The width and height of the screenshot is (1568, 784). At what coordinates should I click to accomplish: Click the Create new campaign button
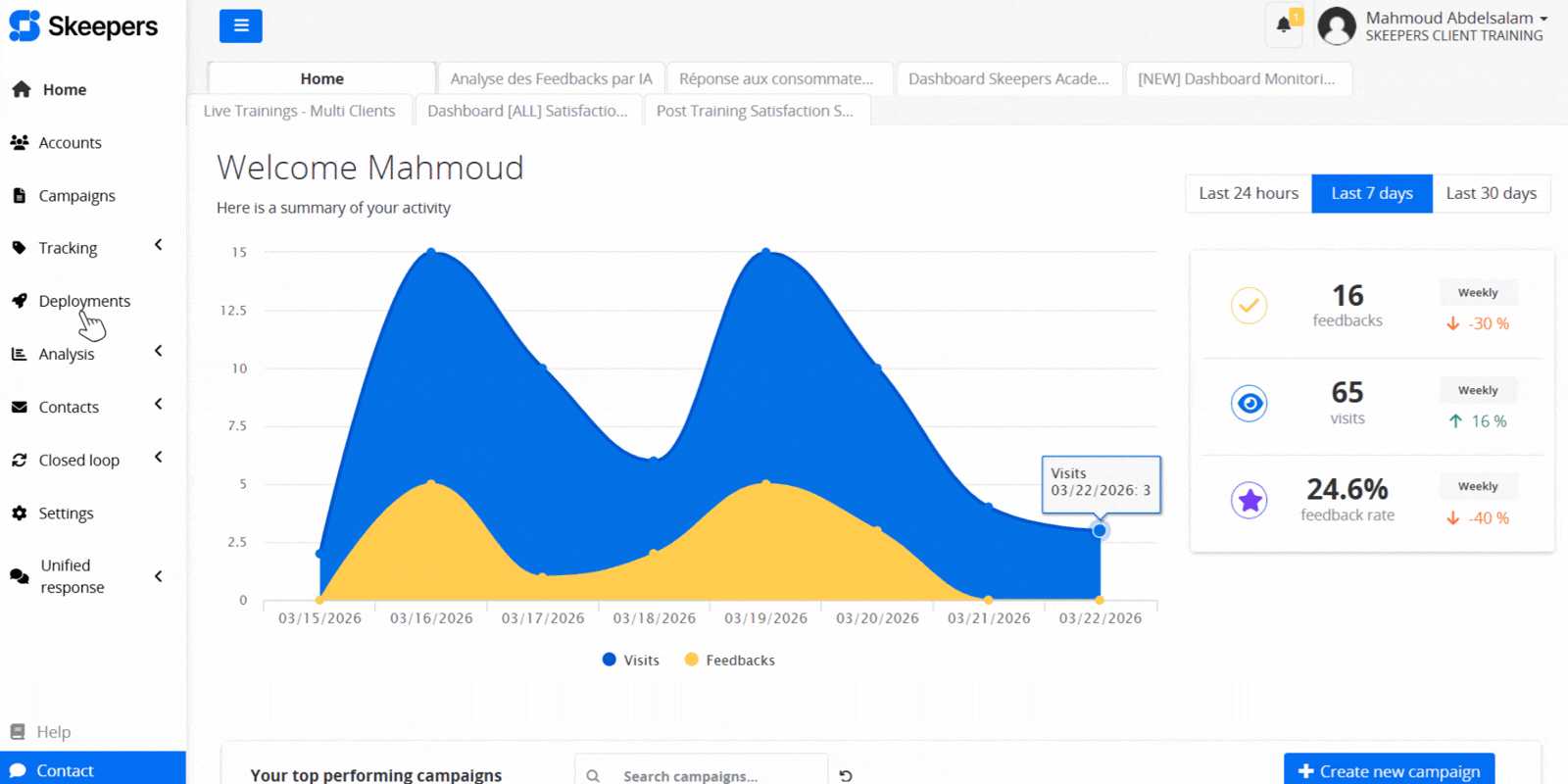(x=1389, y=771)
